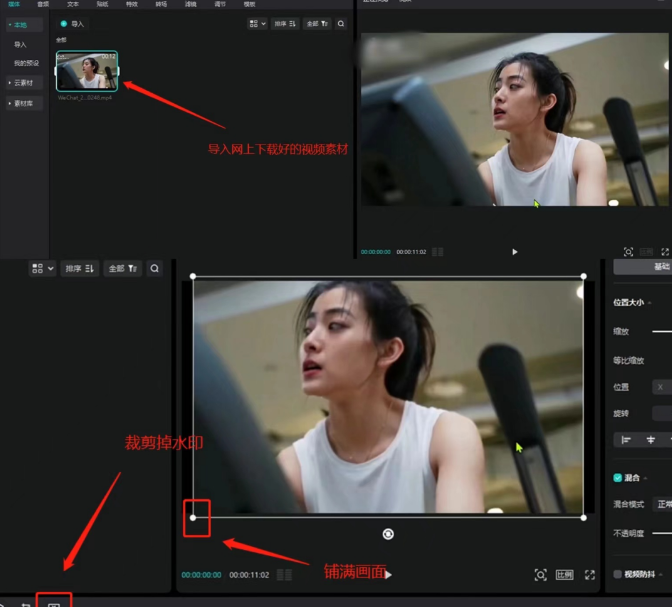672x607 pixels.
Task: Open the 比例 aspect ratio button in the lower preview
Action: point(564,575)
